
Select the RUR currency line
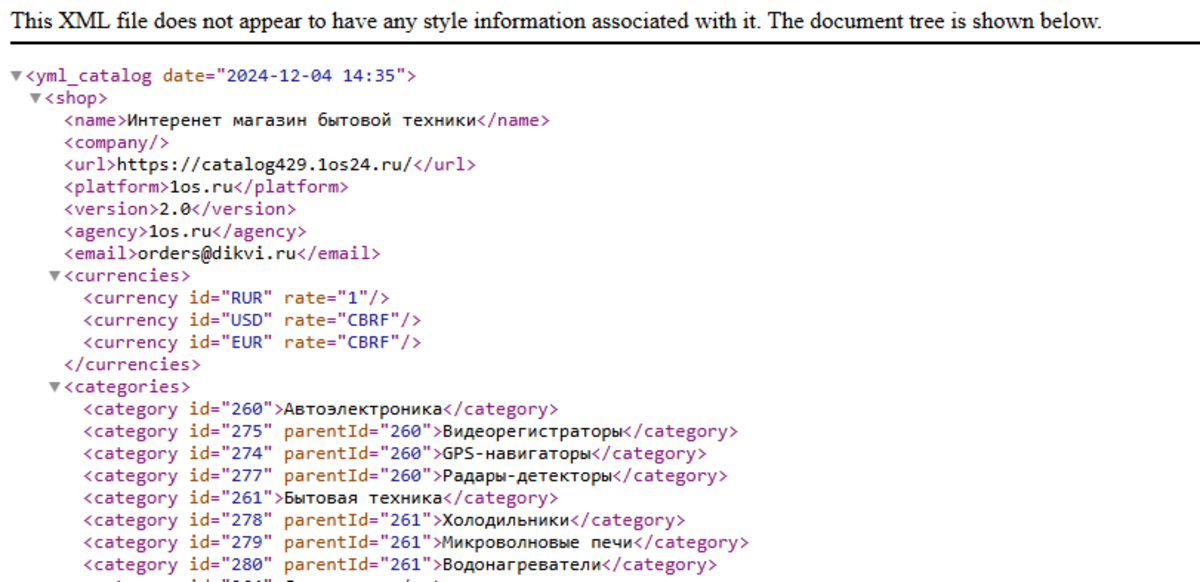(236, 298)
